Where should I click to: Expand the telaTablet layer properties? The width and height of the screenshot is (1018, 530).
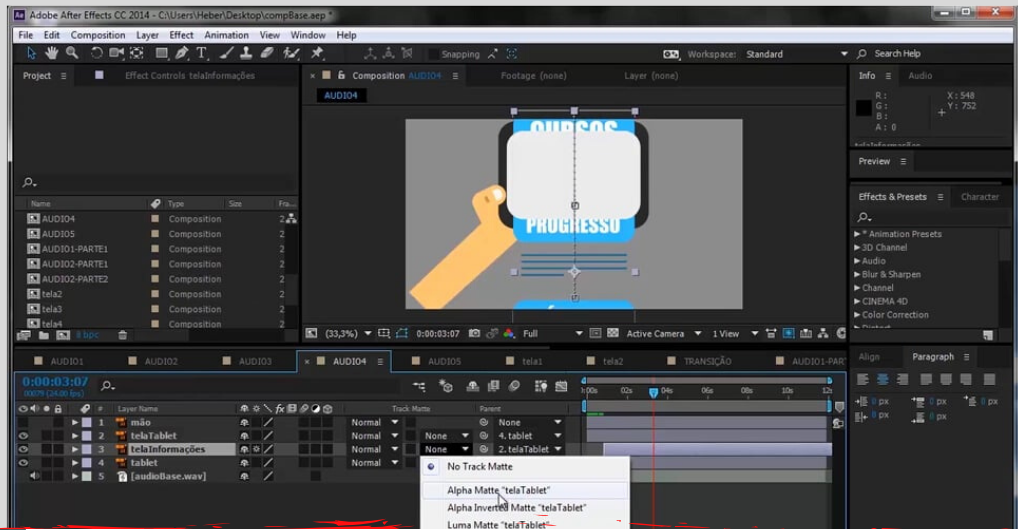[75, 436]
